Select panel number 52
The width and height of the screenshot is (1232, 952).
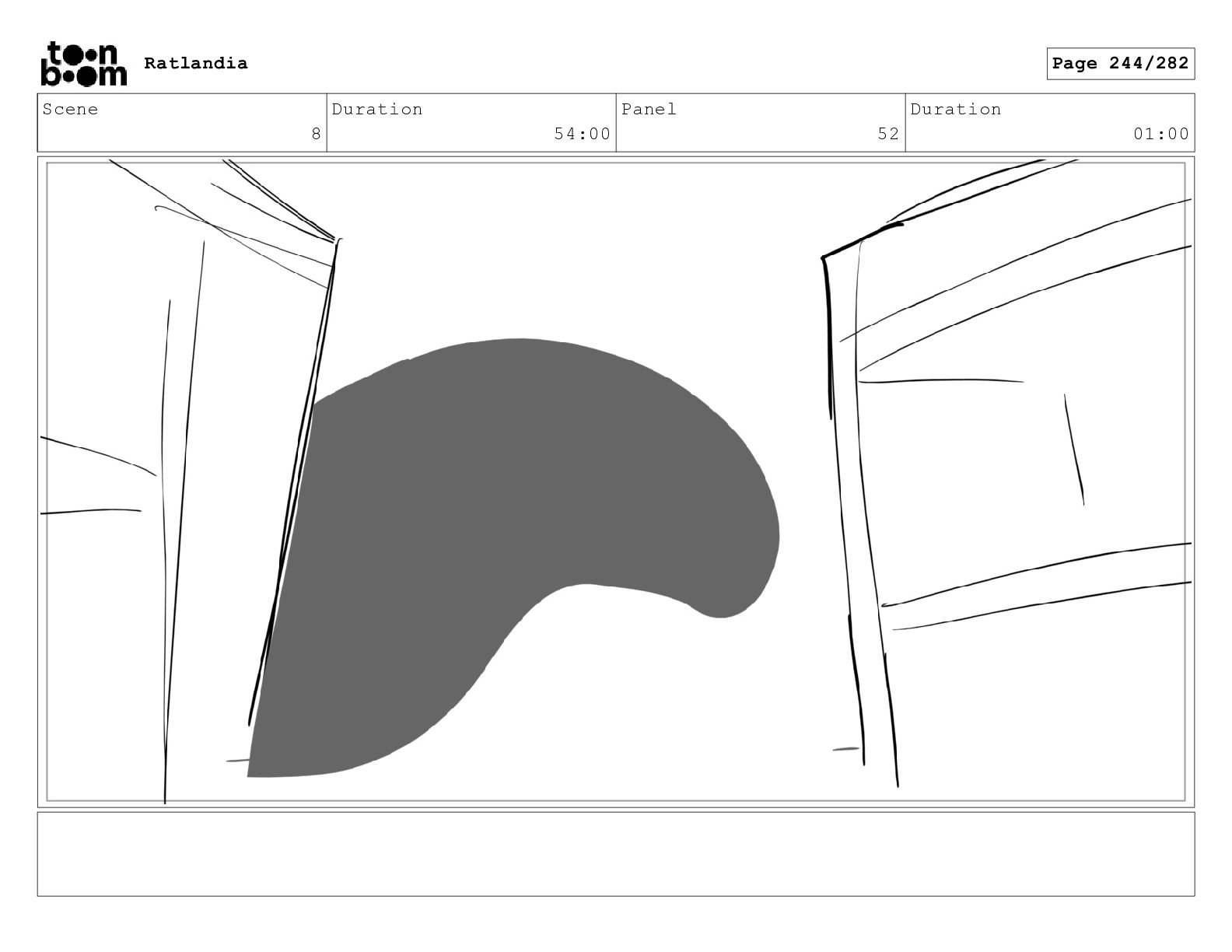(888, 134)
